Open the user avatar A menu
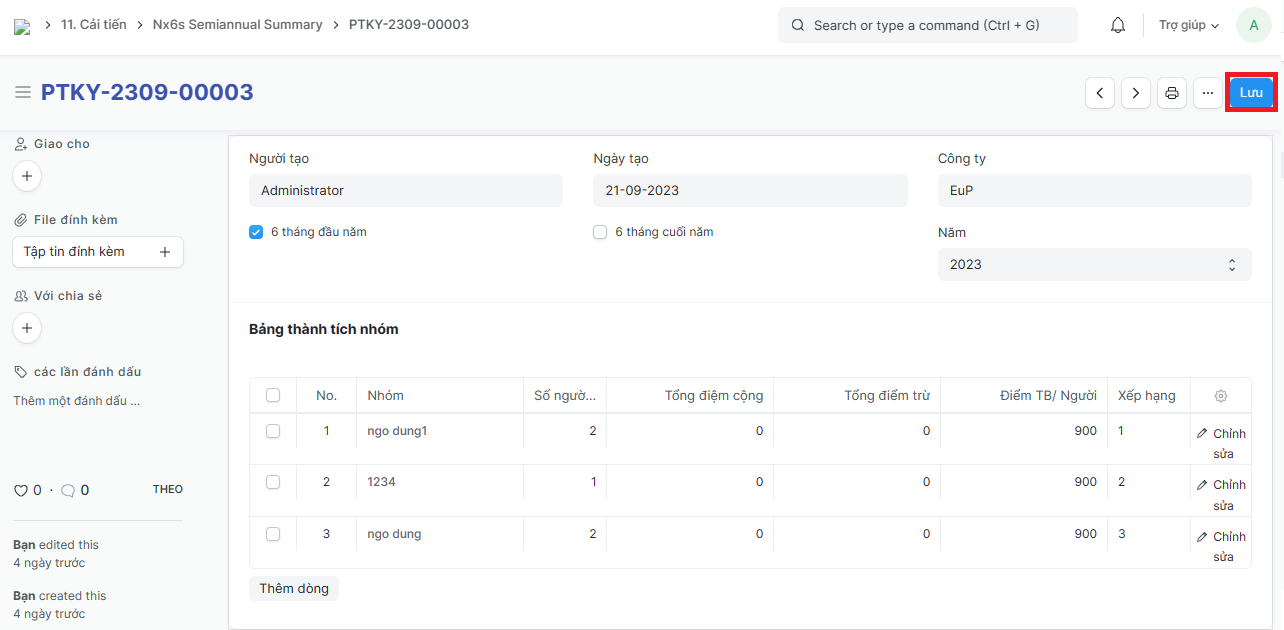This screenshot has height=630, width=1284. point(1253,25)
